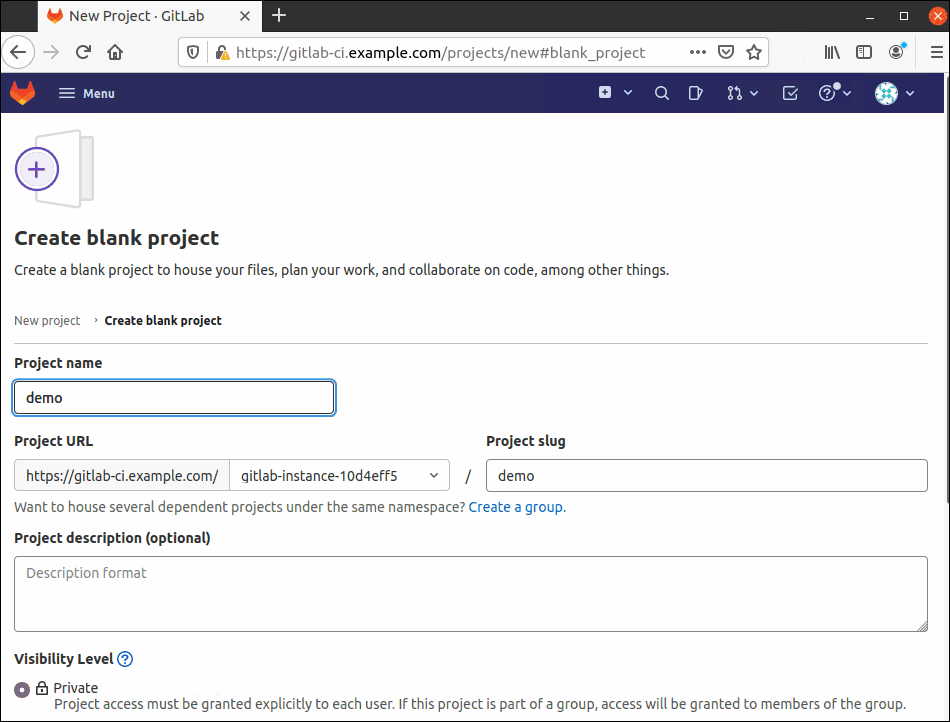Bookmark this page with the star icon
Image resolution: width=950 pixels, height=722 pixels.
click(x=754, y=52)
